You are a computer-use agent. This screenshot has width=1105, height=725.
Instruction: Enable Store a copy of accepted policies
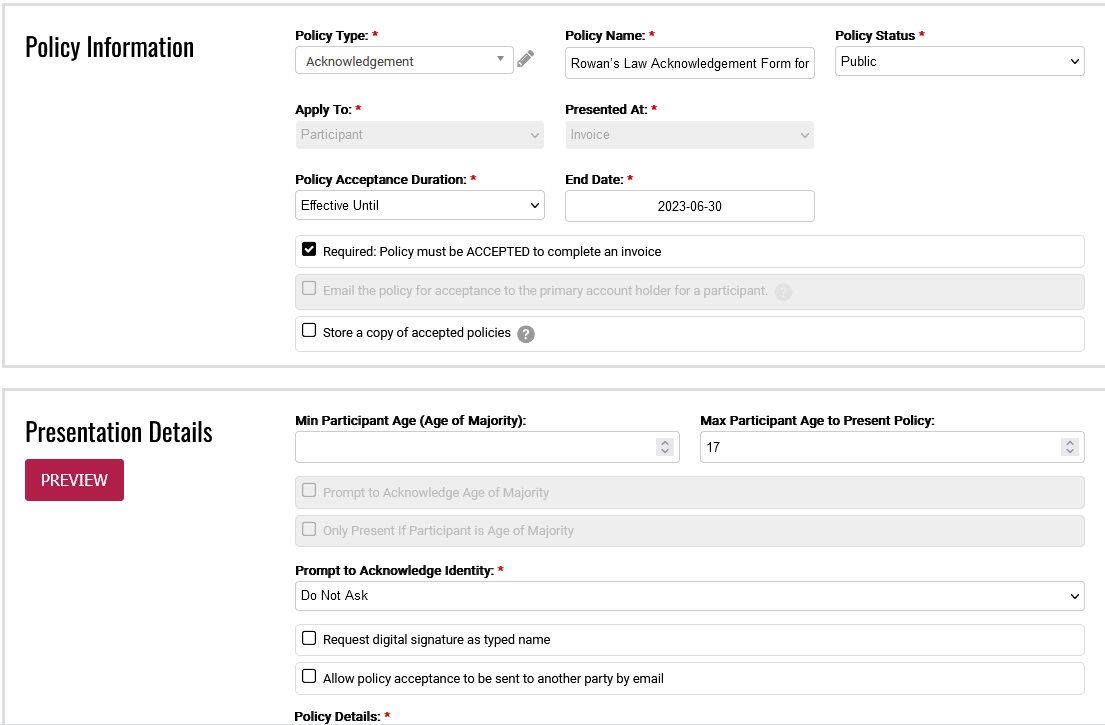309,331
